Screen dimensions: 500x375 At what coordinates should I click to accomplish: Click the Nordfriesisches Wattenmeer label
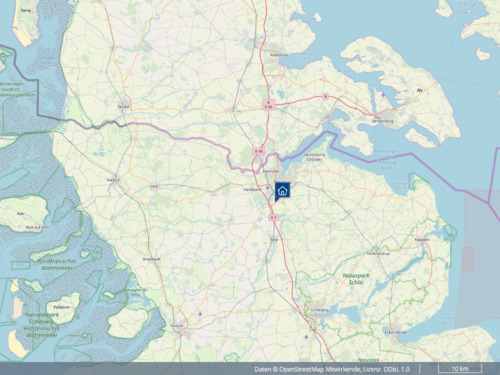(57, 264)
